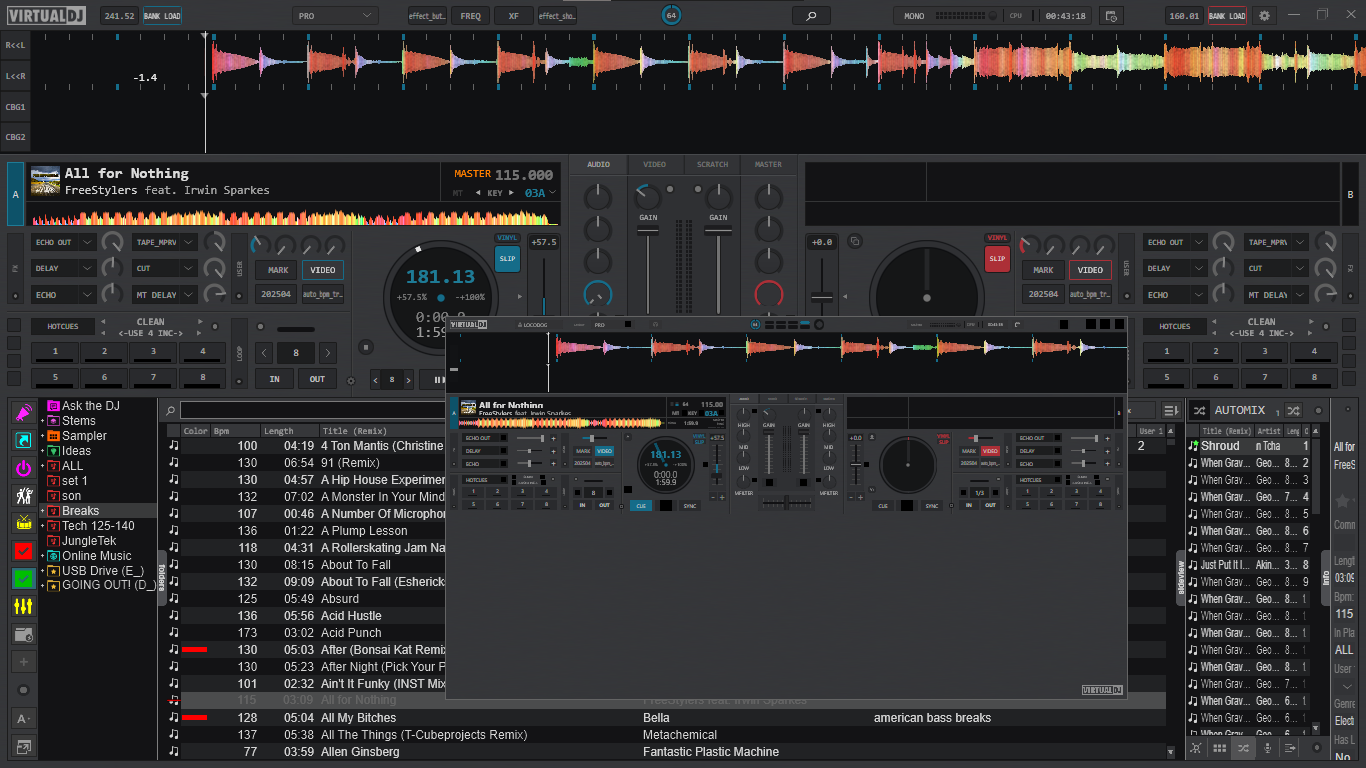
Task: Click the left BANK LOAD button
Action: [162, 16]
